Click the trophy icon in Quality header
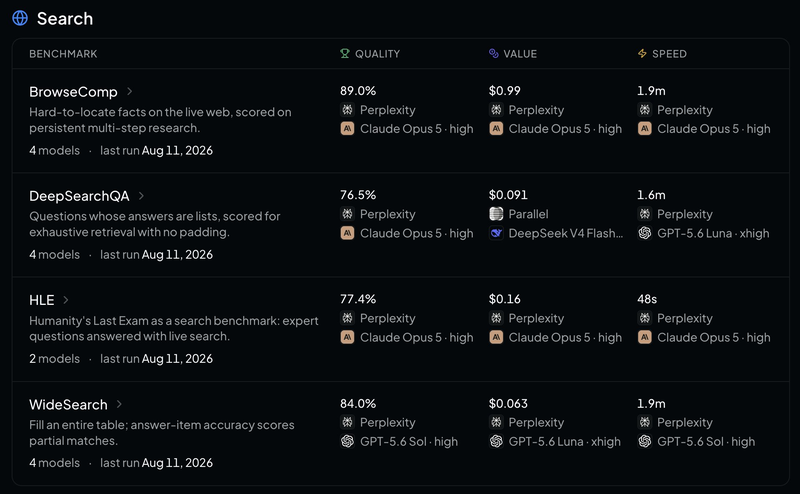 345,54
